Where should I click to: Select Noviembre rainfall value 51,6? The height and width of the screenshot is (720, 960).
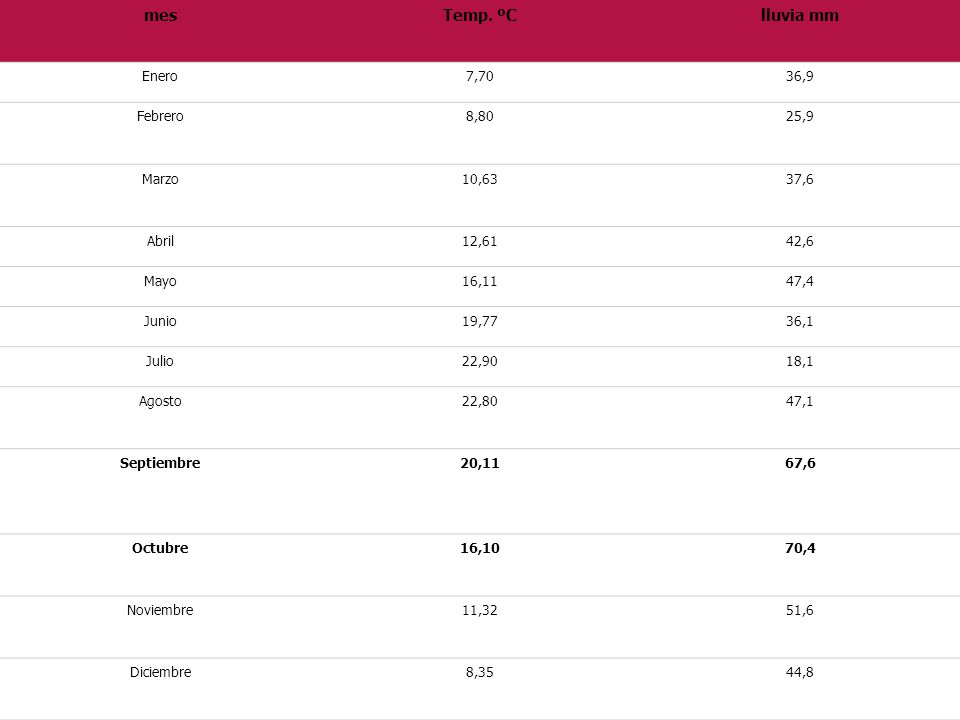[800, 610]
